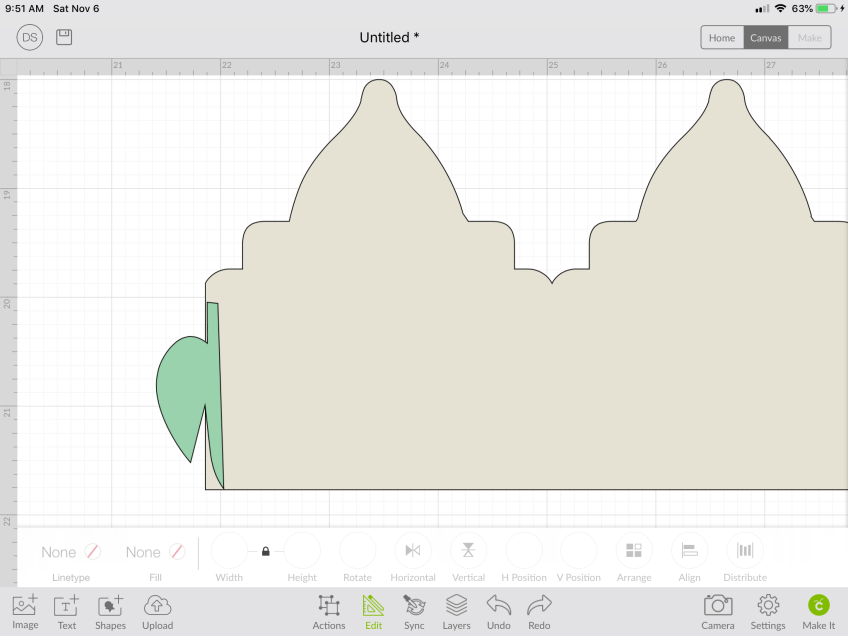Toggle the size aspect ratio lock

265,551
